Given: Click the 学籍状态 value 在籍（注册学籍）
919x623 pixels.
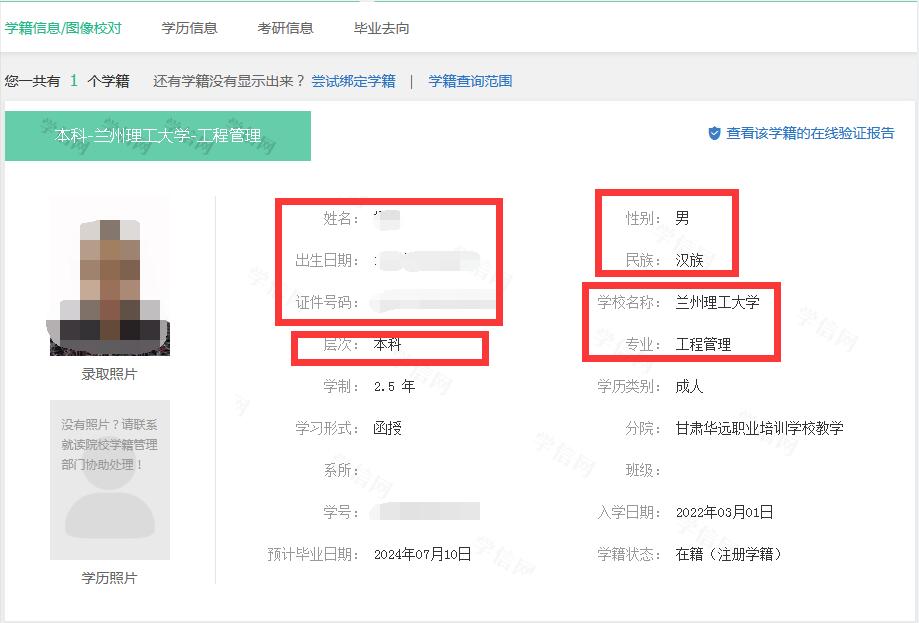Looking at the screenshot, I should pyautogui.click(x=728, y=554).
